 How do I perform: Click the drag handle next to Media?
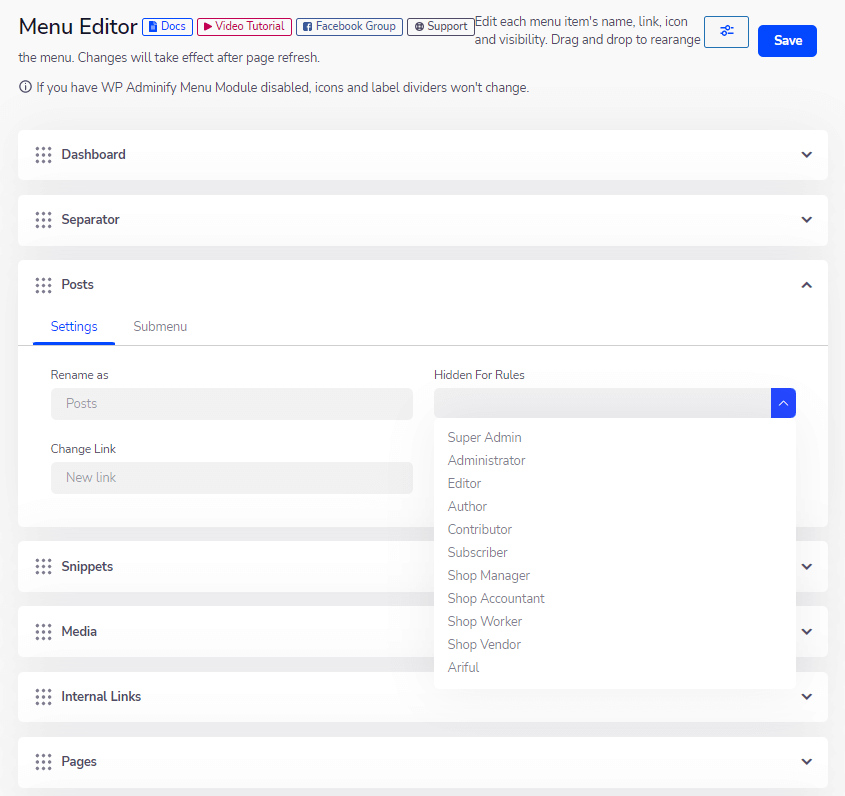pyautogui.click(x=43, y=631)
